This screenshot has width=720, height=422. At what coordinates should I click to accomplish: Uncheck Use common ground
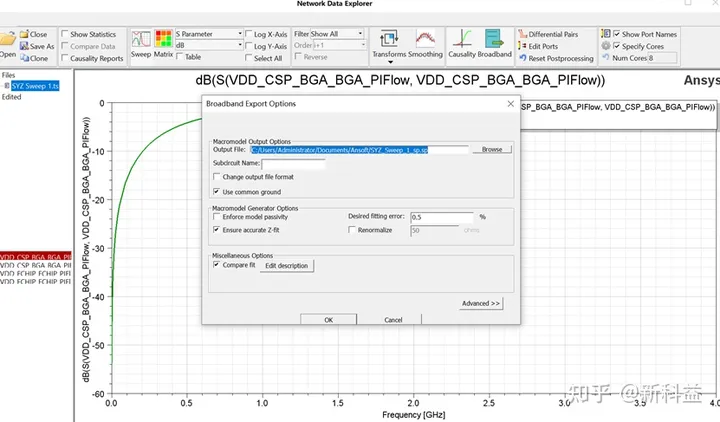coord(217,191)
